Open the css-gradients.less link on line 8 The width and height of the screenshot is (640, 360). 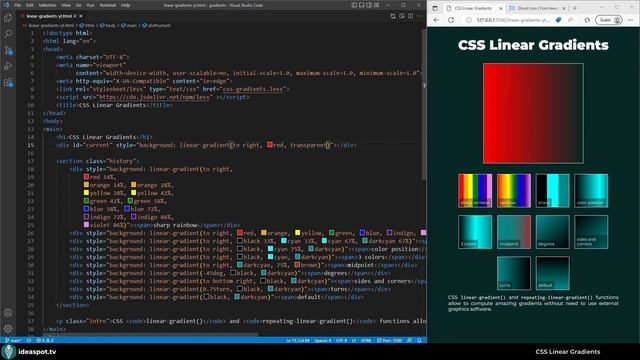253,89
